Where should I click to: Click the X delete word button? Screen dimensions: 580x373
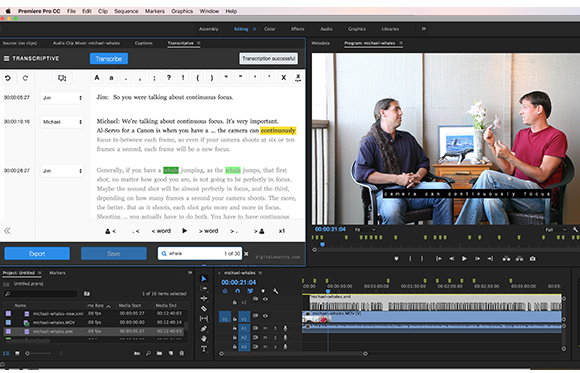(284, 78)
